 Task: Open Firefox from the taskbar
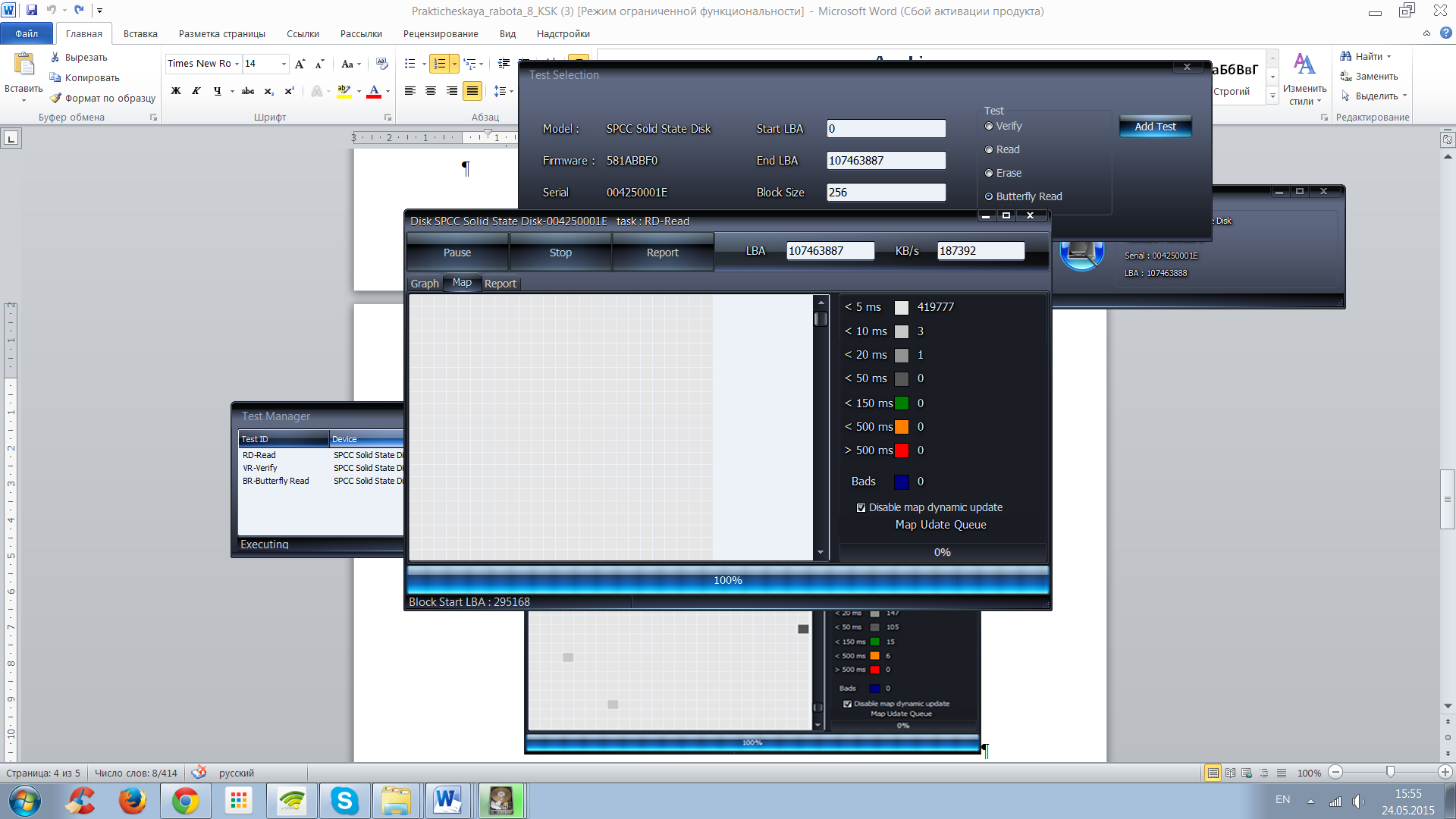tap(132, 801)
